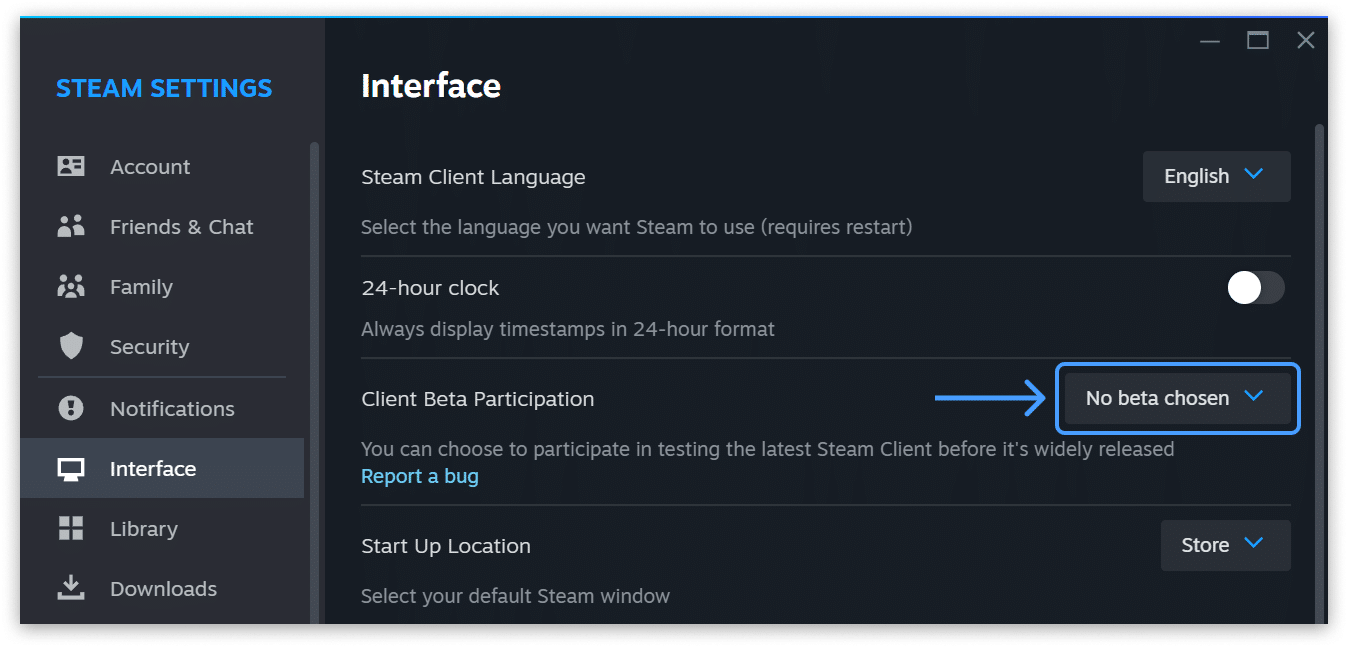Click the Library grid icon
Image resolution: width=1348 pixels, height=648 pixels.
point(71,529)
